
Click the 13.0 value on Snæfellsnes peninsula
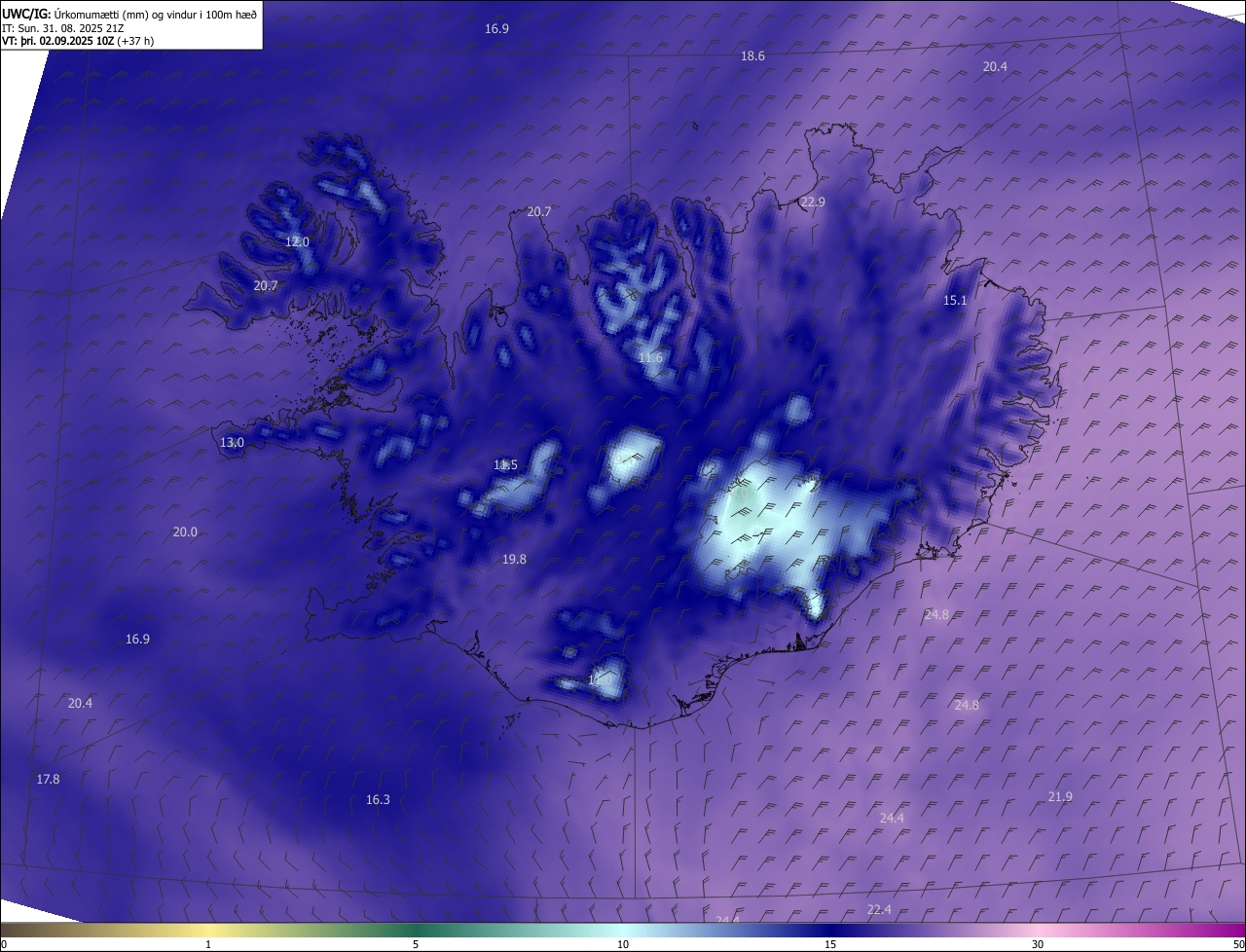[232, 443]
